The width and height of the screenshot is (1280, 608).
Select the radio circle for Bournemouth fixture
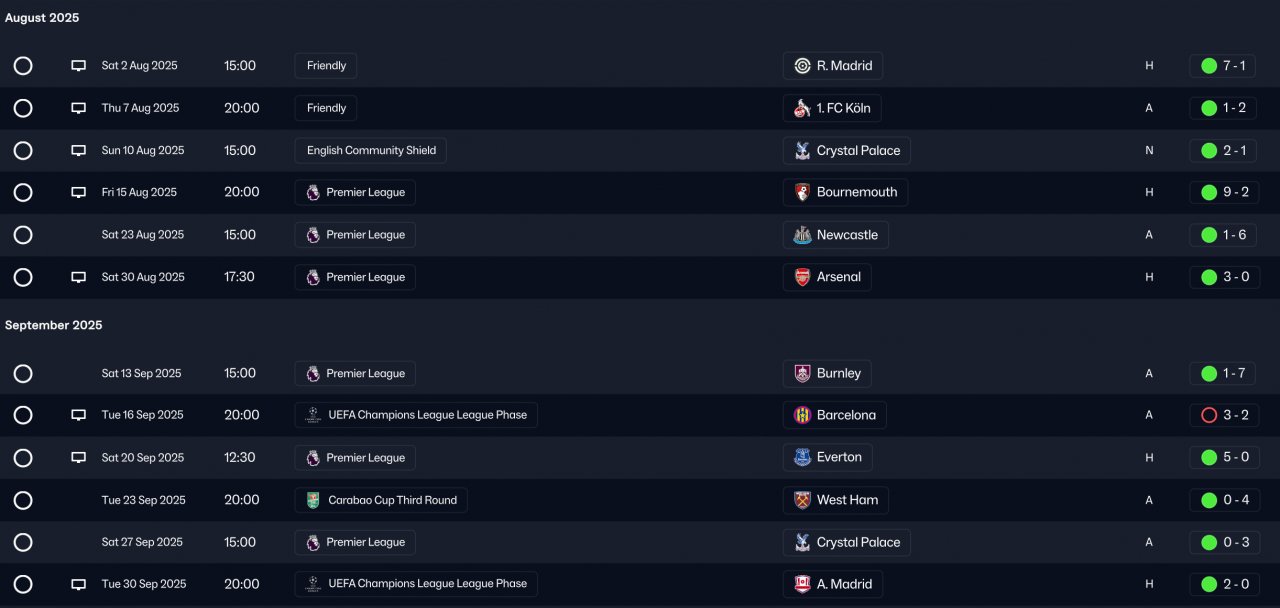pos(23,192)
